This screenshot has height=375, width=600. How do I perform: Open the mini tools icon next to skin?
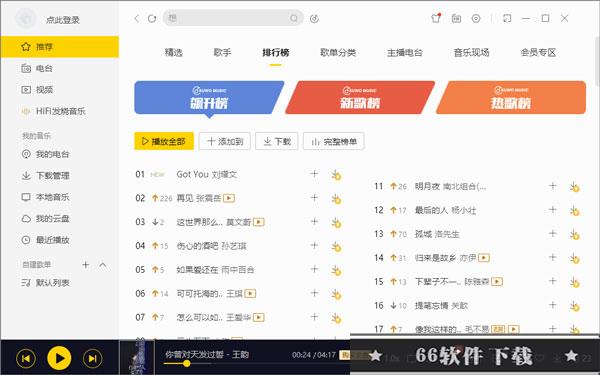point(456,18)
